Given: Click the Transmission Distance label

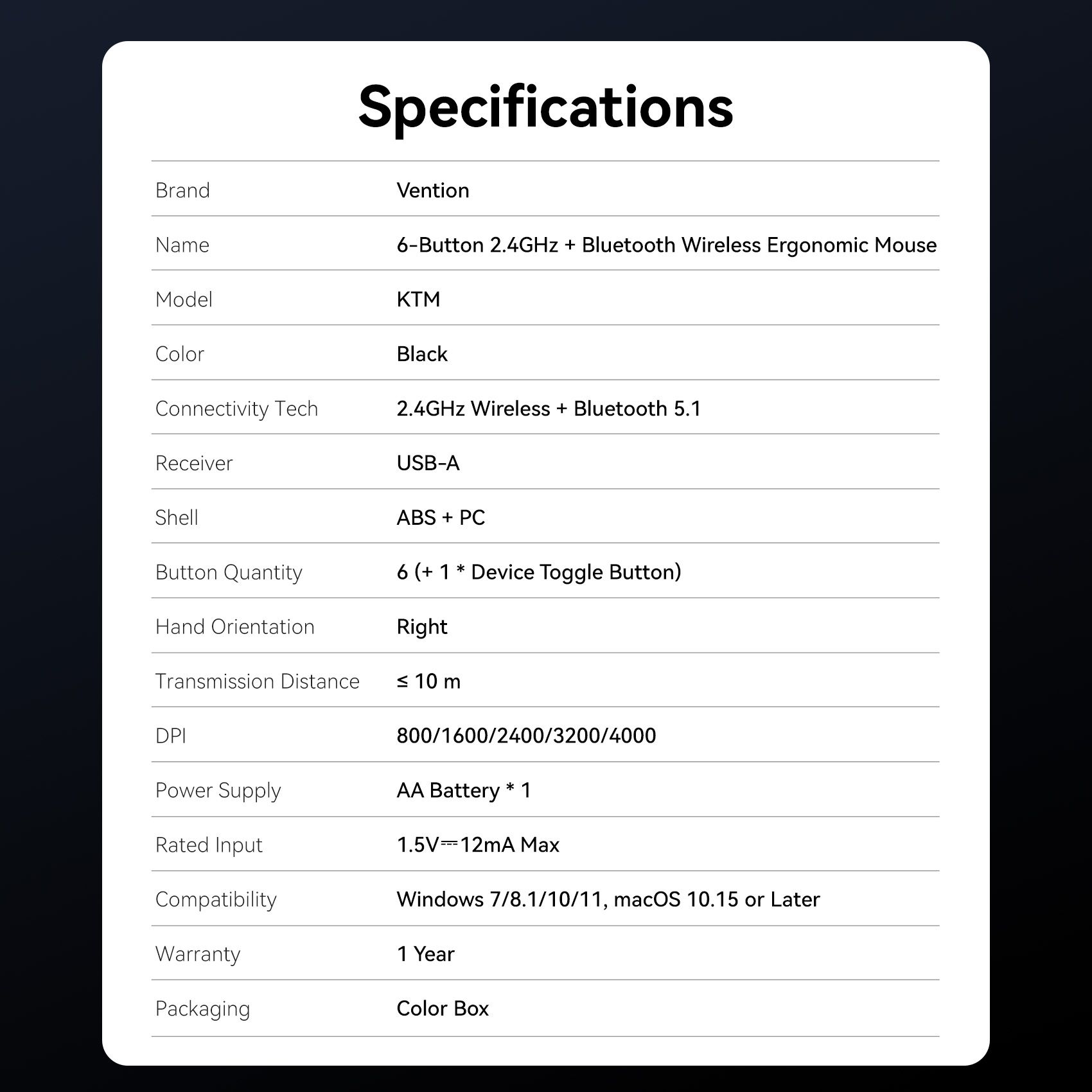Looking at the screenshot, I should [x=257, y=681].
